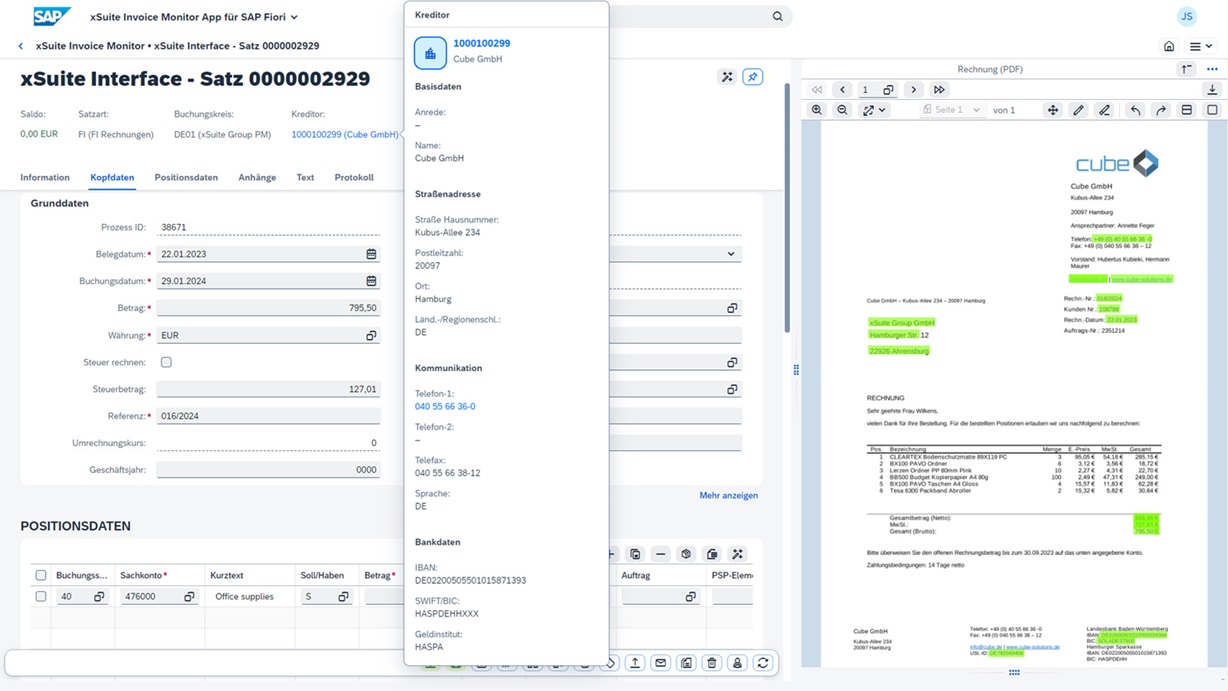Open the search in the shell bar
This screenshot has width=1228, height=691.
pos(777,16)
